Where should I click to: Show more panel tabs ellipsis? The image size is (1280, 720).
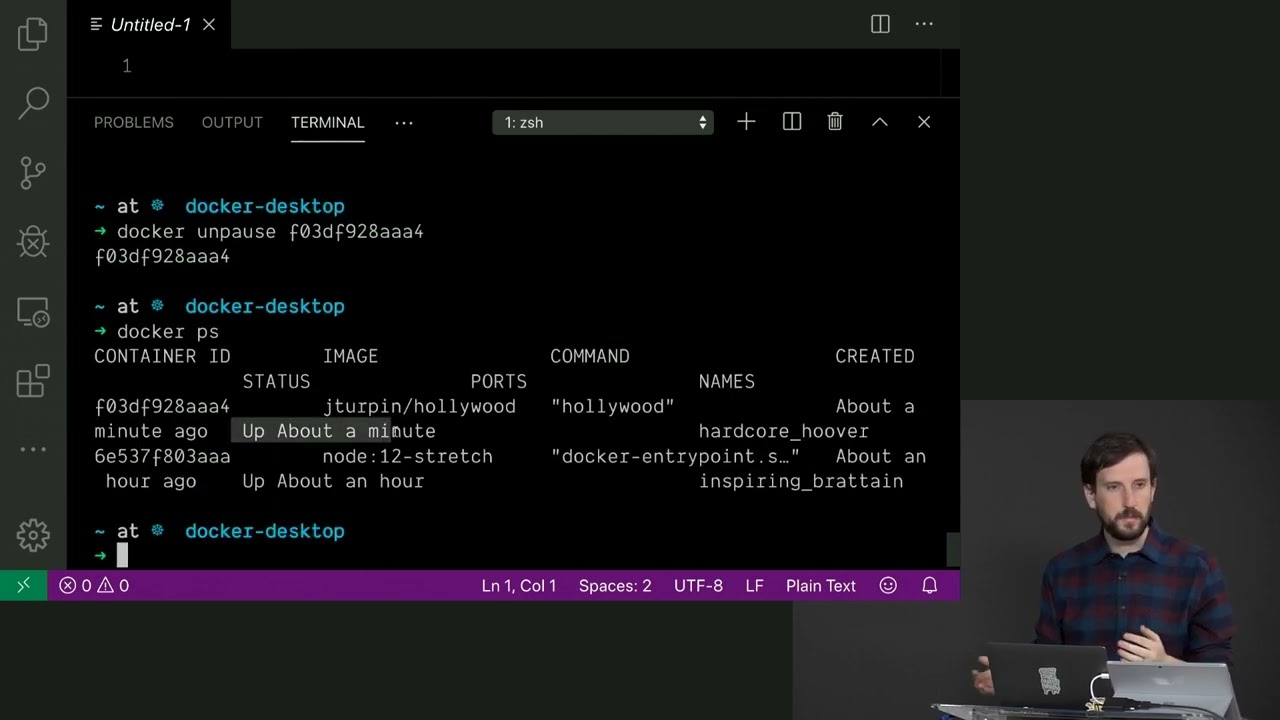coord(404,122)
